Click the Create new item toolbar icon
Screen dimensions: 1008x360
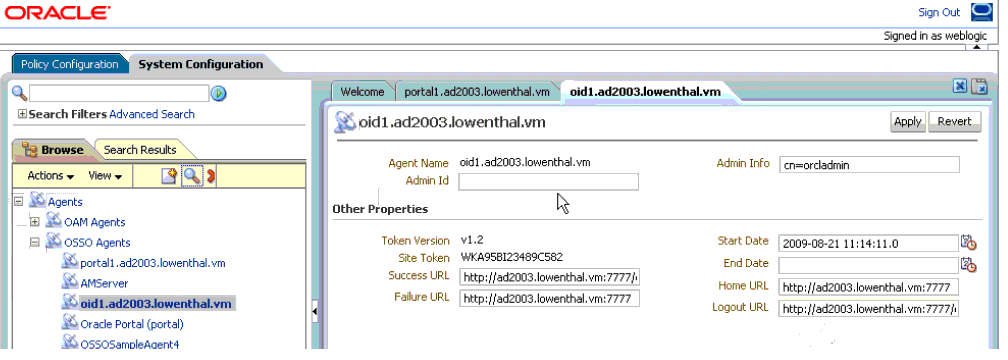[x=168, y=176]
